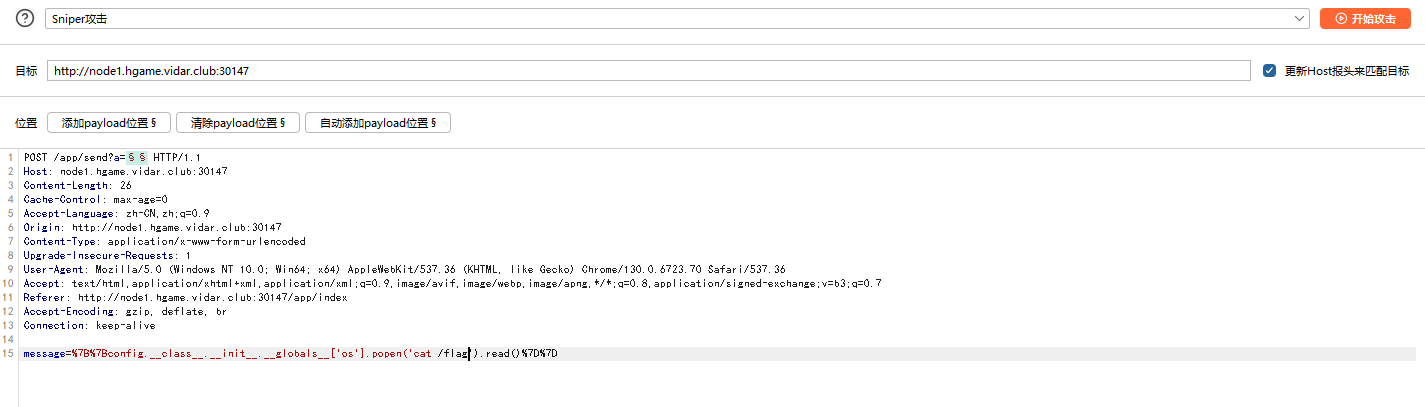Select the §§ payload marker in the POST line

point(137,158)
